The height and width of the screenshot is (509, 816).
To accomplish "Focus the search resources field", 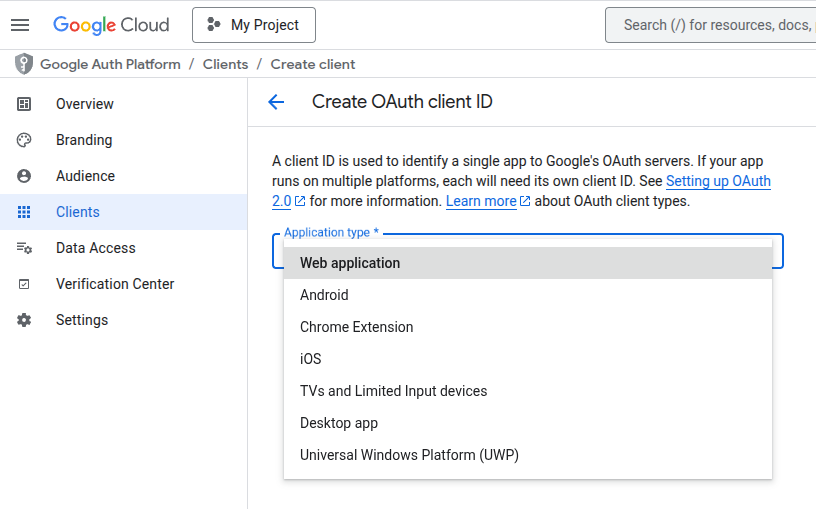I will pyautogui.click(x=711, y=25).
